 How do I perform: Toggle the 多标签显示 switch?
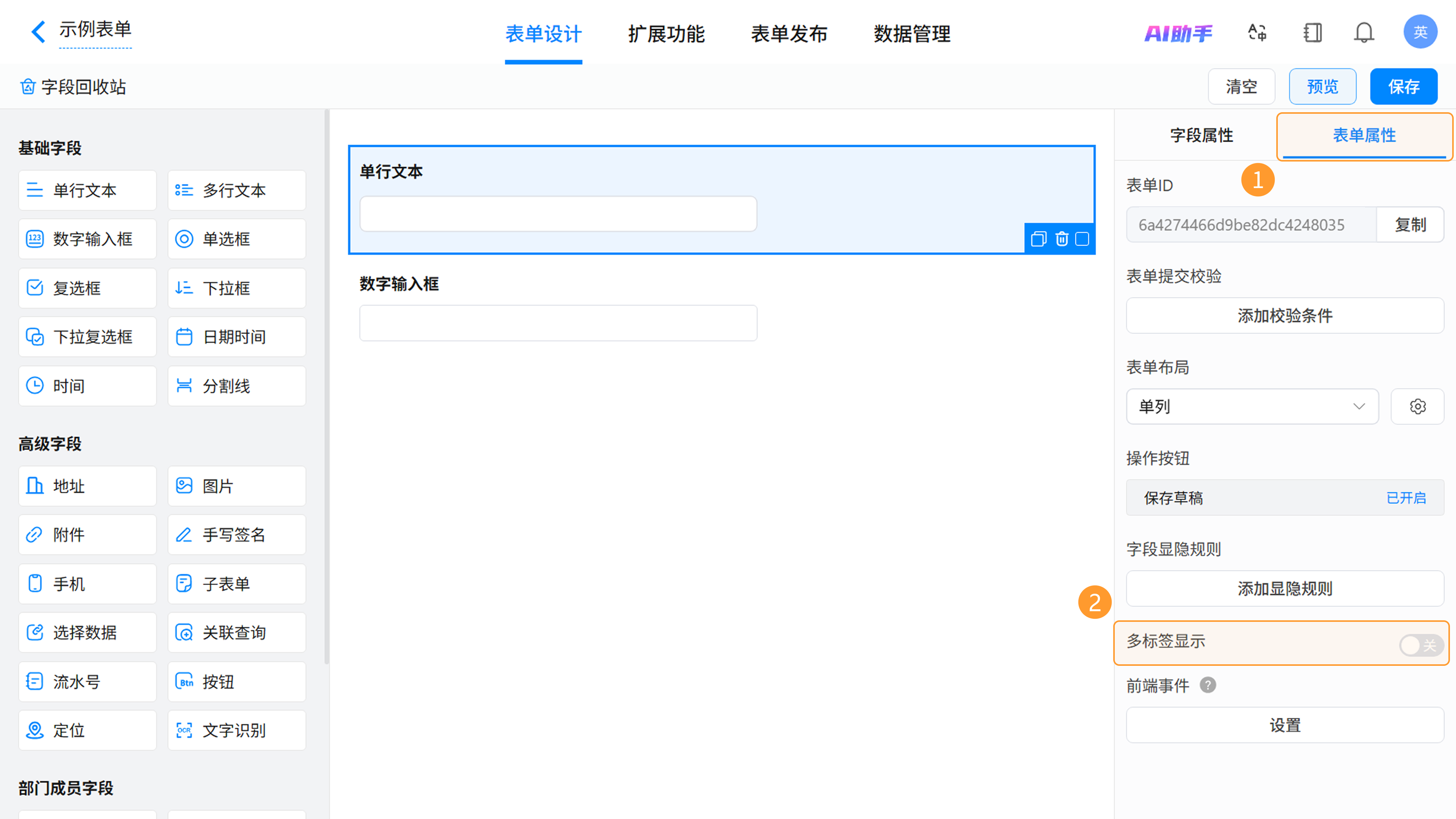click(x=1421, y=645)
